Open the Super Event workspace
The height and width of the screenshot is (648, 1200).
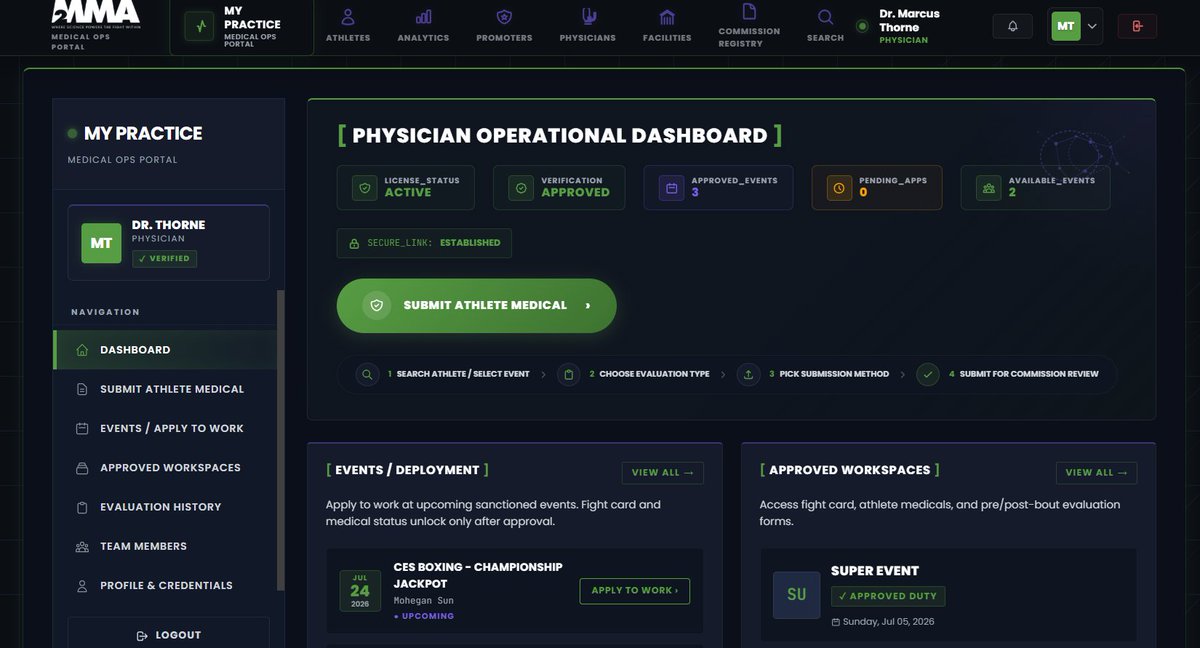875,571
